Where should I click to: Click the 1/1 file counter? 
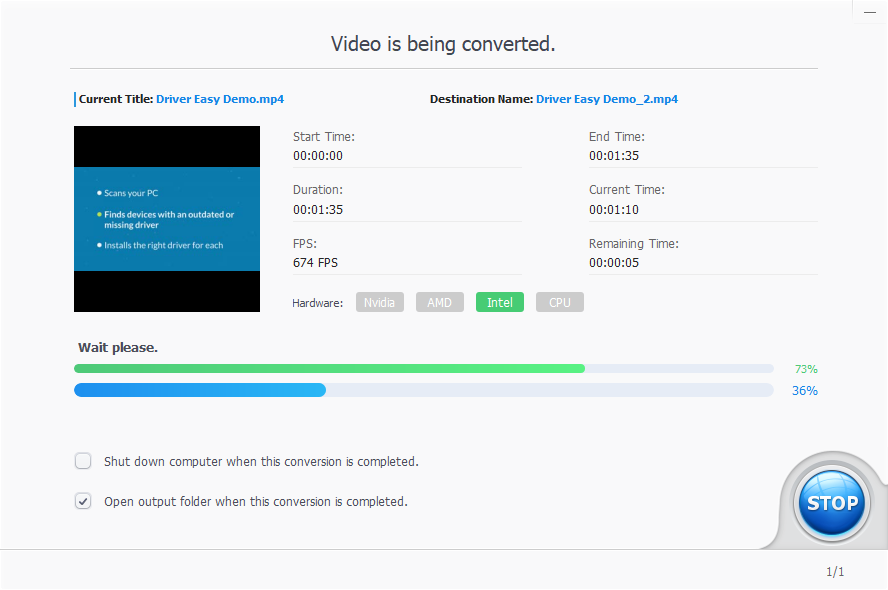pyautogui.click(x=835, y=572)
